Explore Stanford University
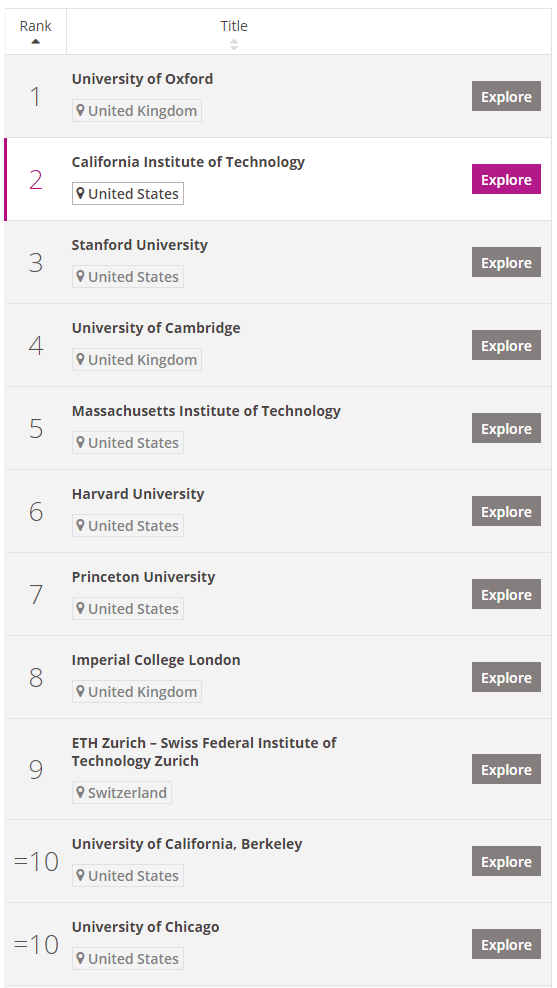The height and width of the screenshot is (988, 557). [x=506, y=262]
